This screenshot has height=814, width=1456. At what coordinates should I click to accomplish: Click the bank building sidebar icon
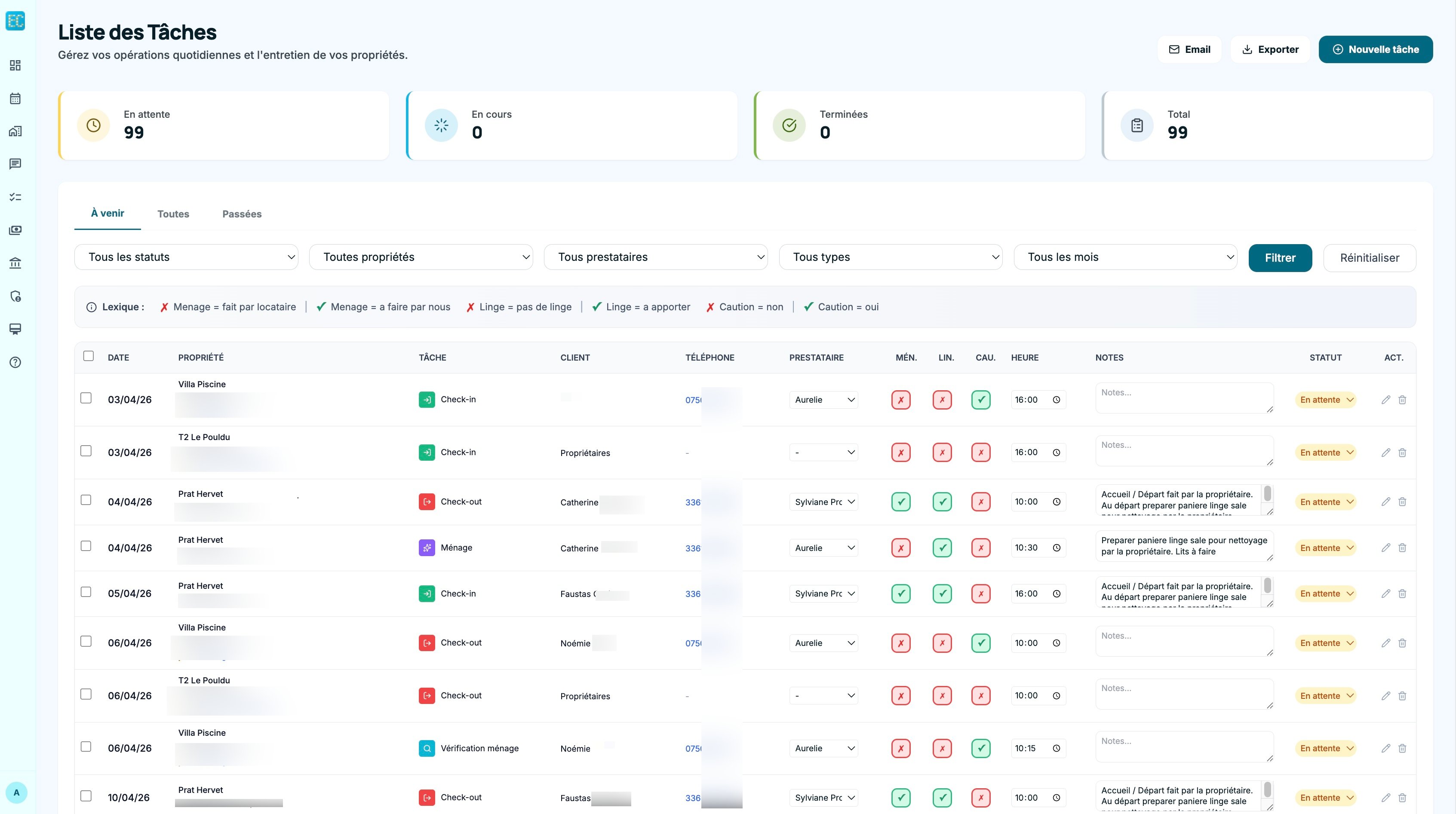click(15, 263)
